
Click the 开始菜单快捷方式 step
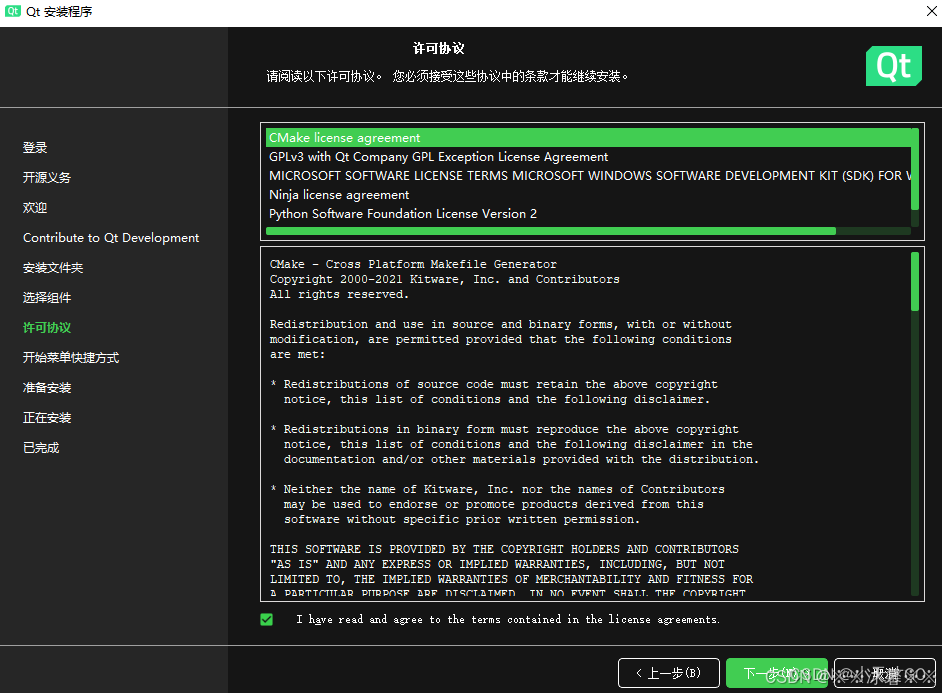(71, 358)
